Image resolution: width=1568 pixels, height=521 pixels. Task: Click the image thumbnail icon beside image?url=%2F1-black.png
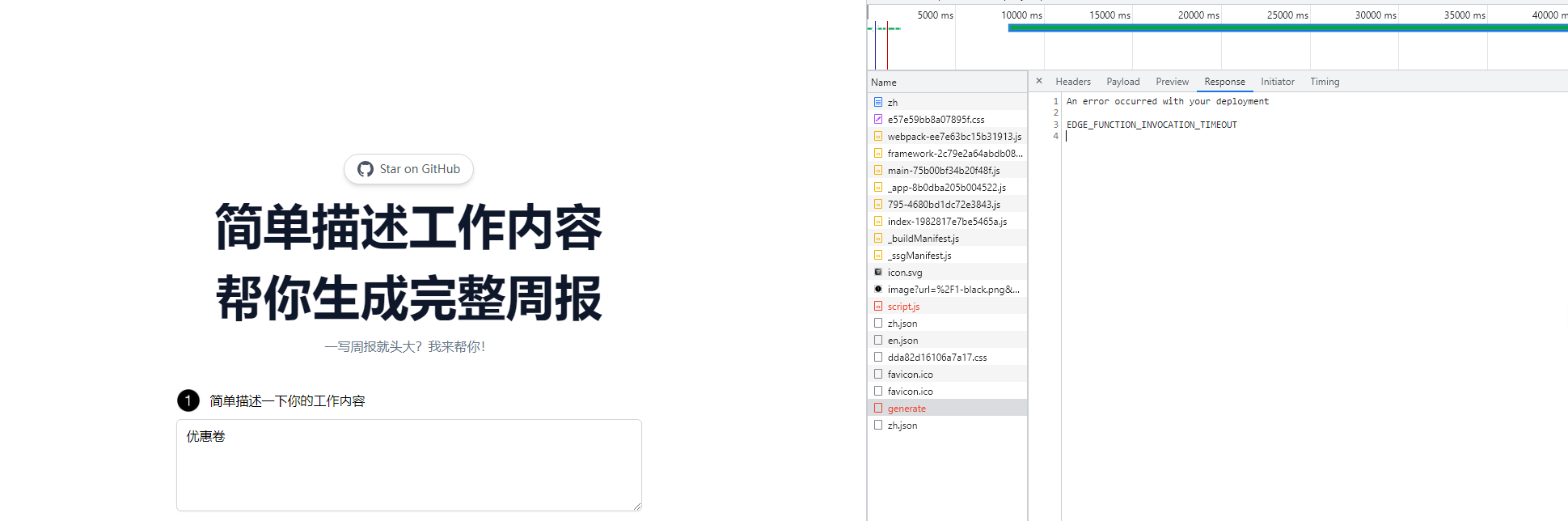(x=878, y=289)
